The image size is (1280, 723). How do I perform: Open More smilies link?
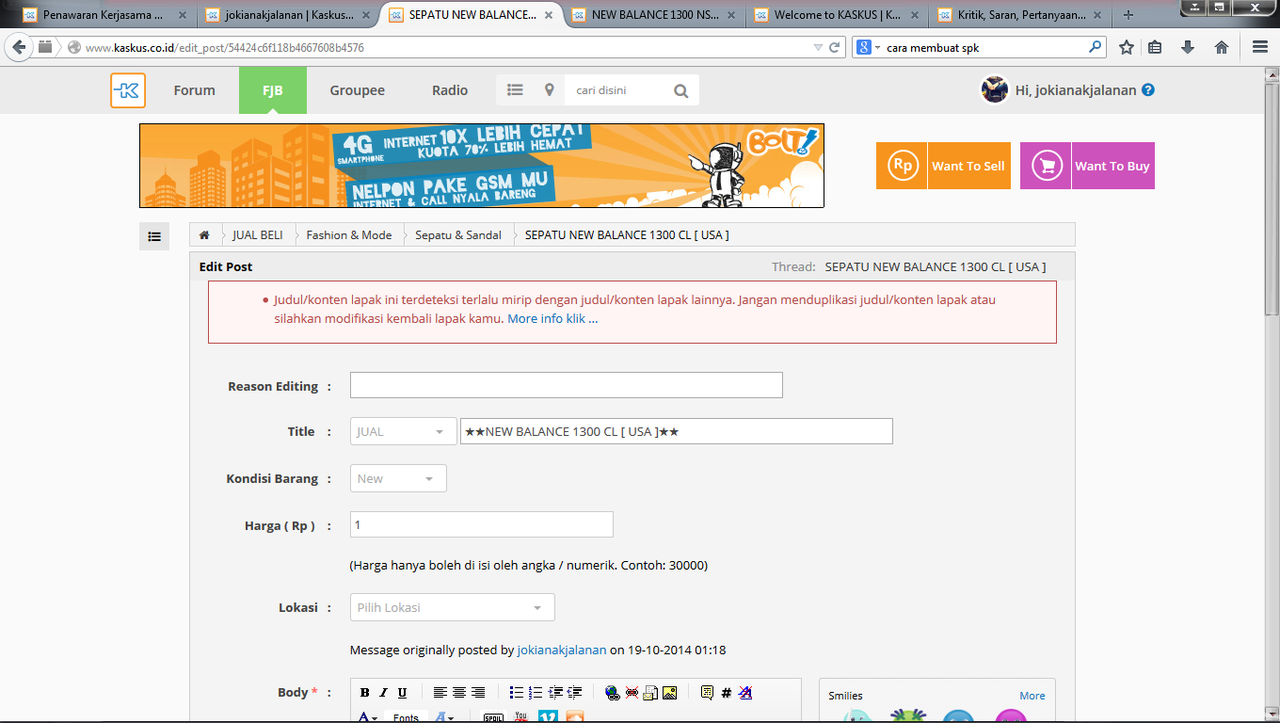pos(1032,696)
